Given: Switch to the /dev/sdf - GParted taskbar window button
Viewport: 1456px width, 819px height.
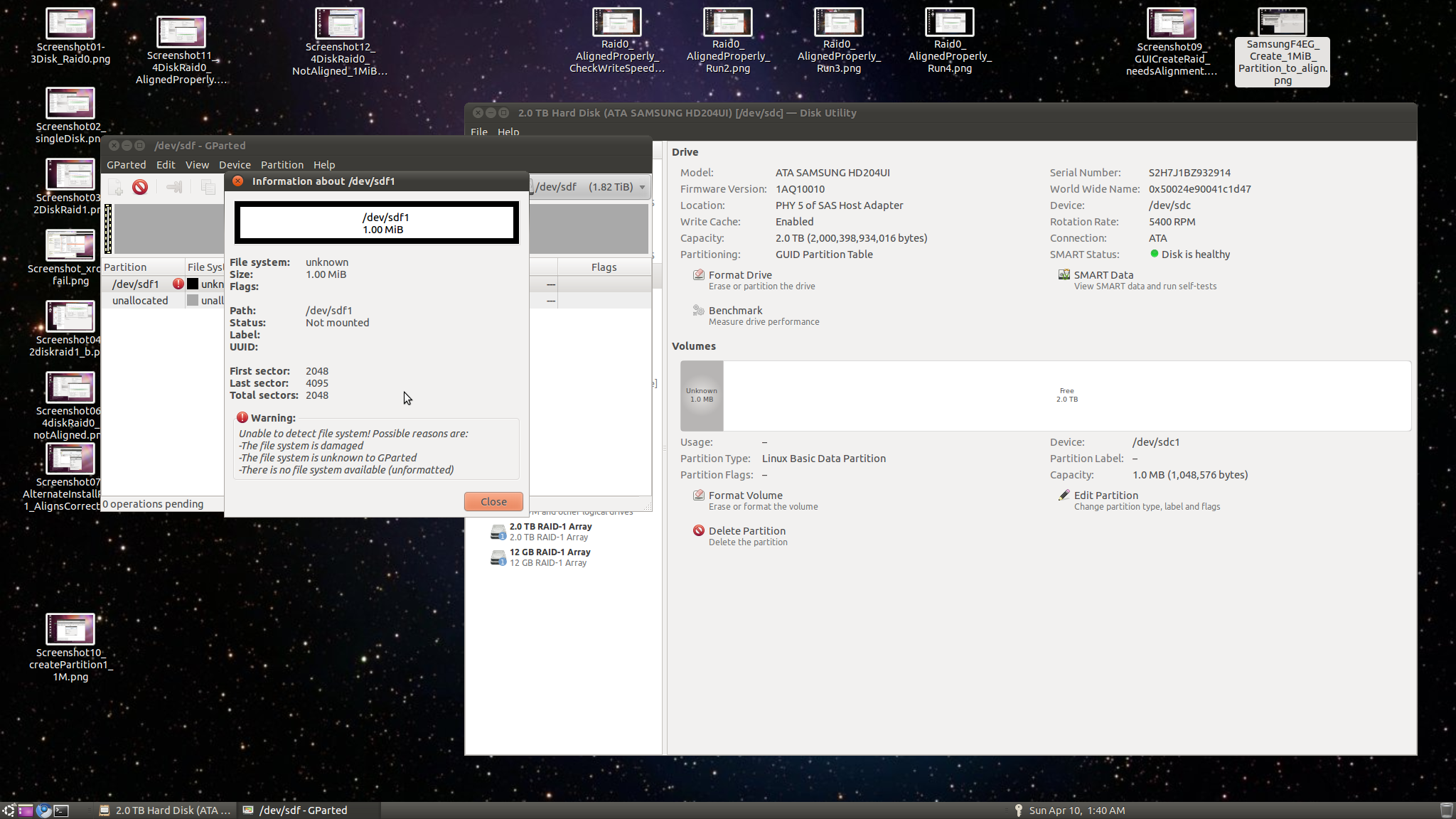Looking at the screenshot, I should coord(309,810).
